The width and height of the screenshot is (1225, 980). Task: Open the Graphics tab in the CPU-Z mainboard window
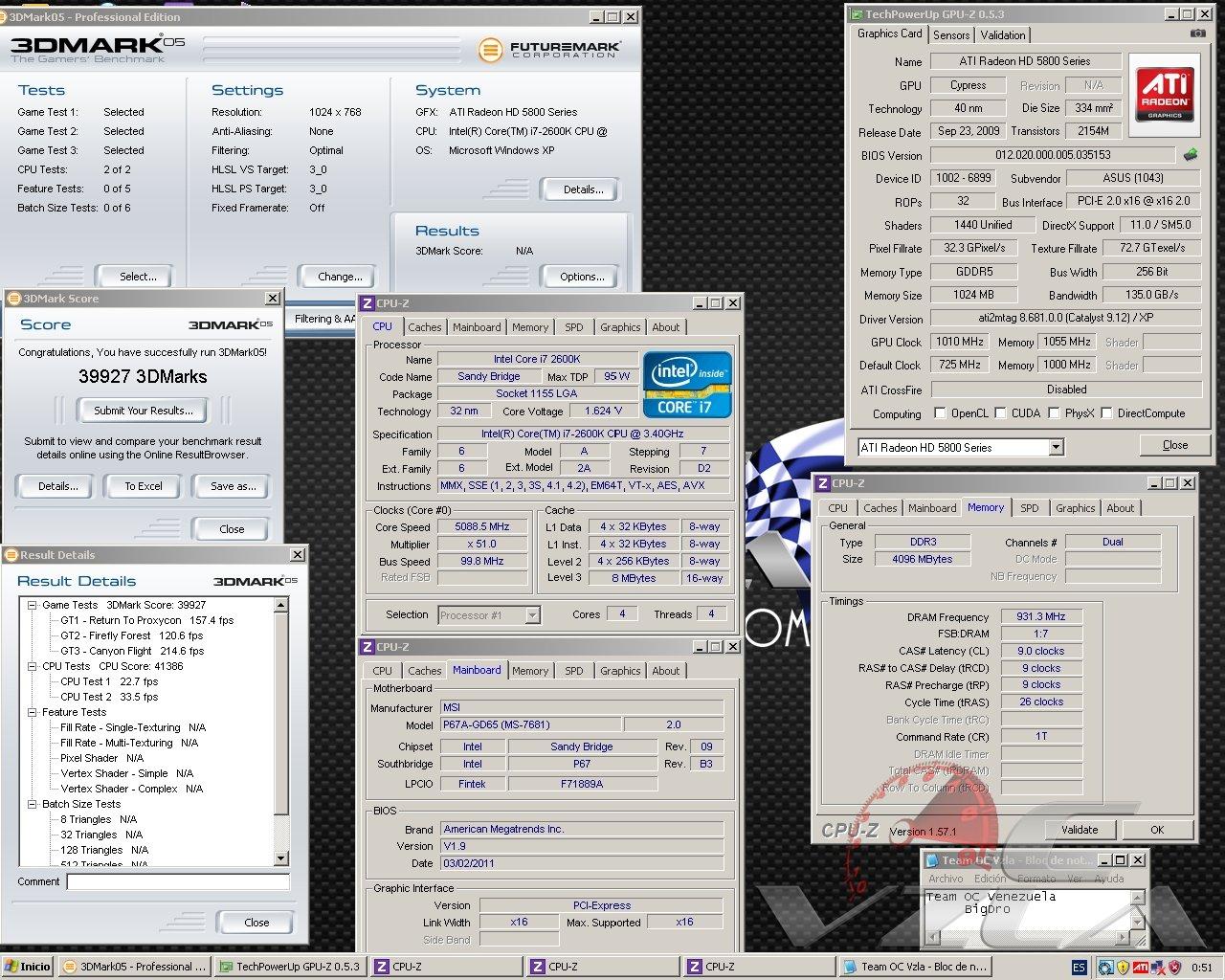click(x=620, y=671)
